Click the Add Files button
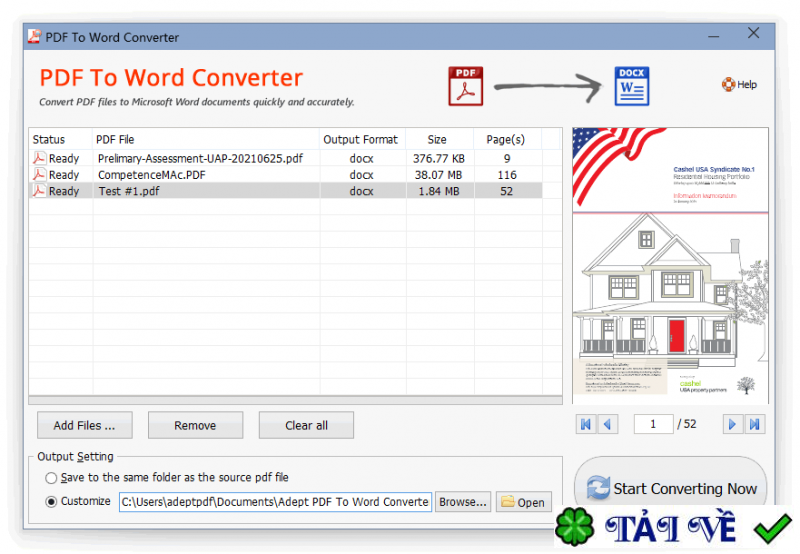Viewport: 800px width, 554px height. click(85, 425)
